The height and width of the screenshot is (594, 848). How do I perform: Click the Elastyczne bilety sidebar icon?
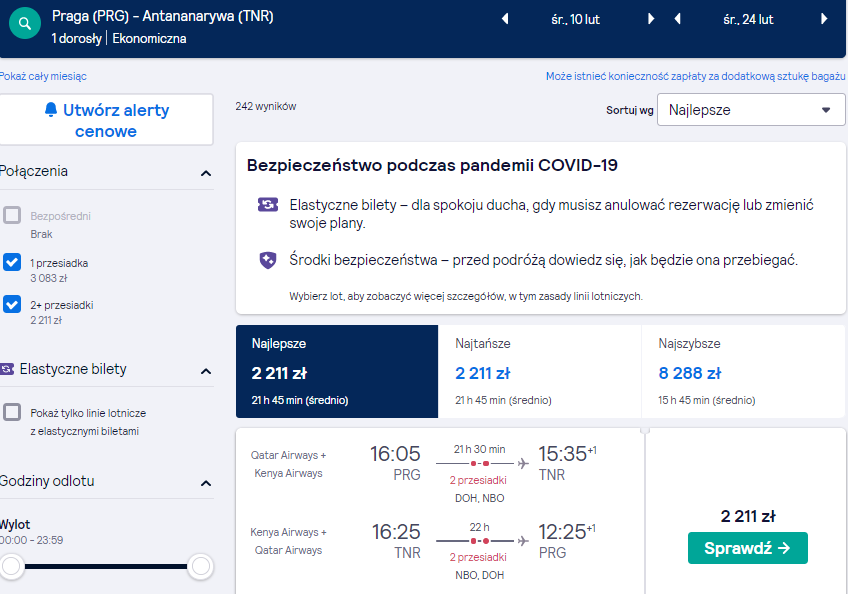point(7,369)
